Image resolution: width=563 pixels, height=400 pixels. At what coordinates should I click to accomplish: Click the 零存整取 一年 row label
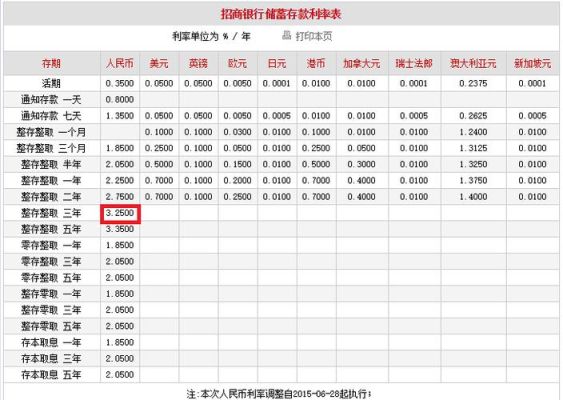point(51,245)
